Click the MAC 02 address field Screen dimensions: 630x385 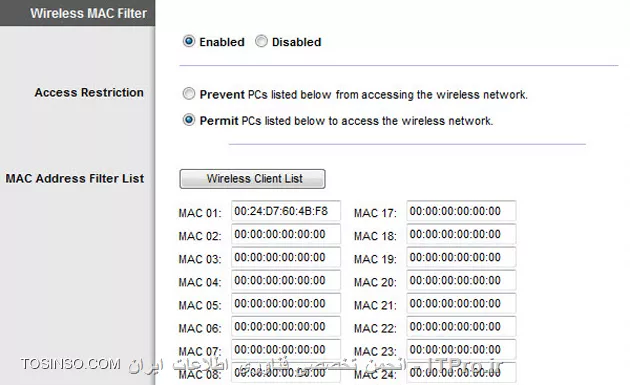[286, 234]
